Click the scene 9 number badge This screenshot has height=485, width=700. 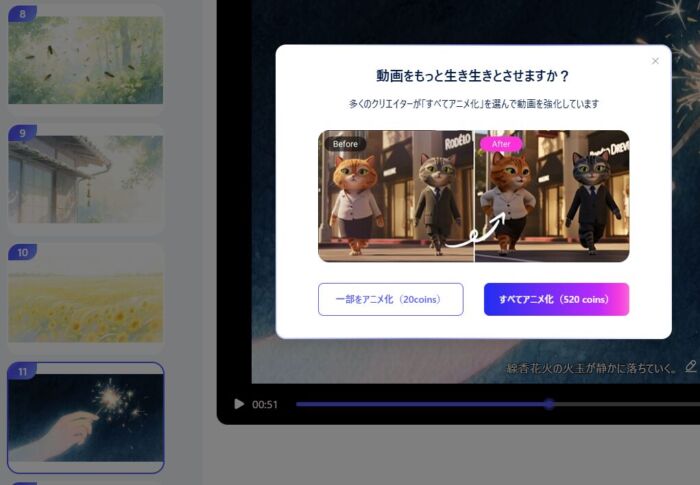(22, 132)
